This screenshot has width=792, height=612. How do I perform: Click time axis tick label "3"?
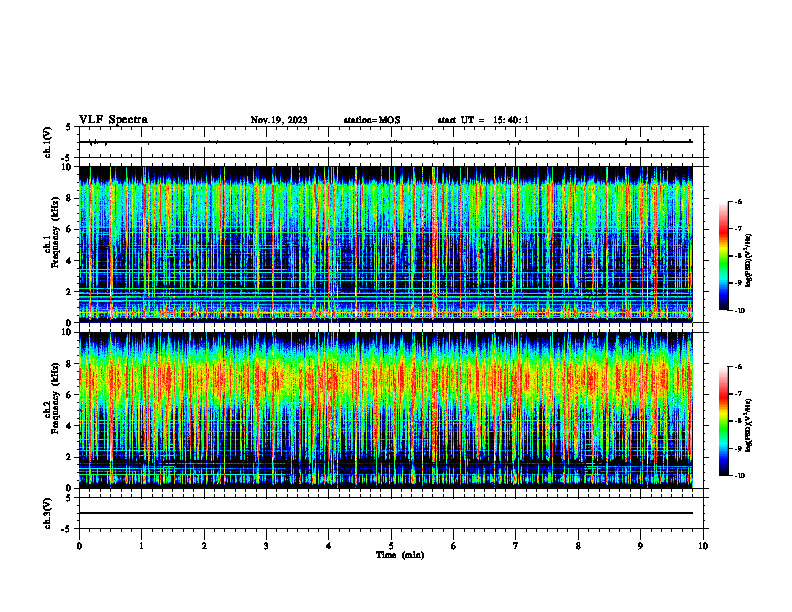(266, 546)
